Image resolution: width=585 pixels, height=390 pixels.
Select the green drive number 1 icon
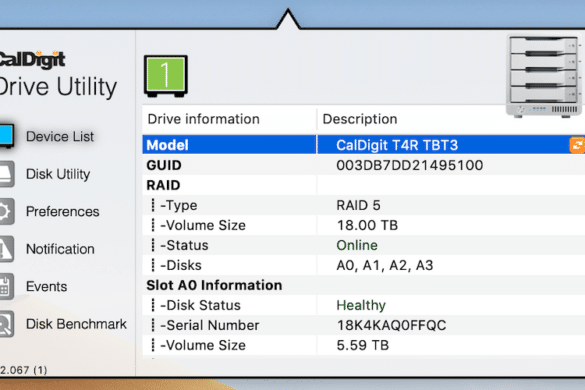[x=166, y=76]
